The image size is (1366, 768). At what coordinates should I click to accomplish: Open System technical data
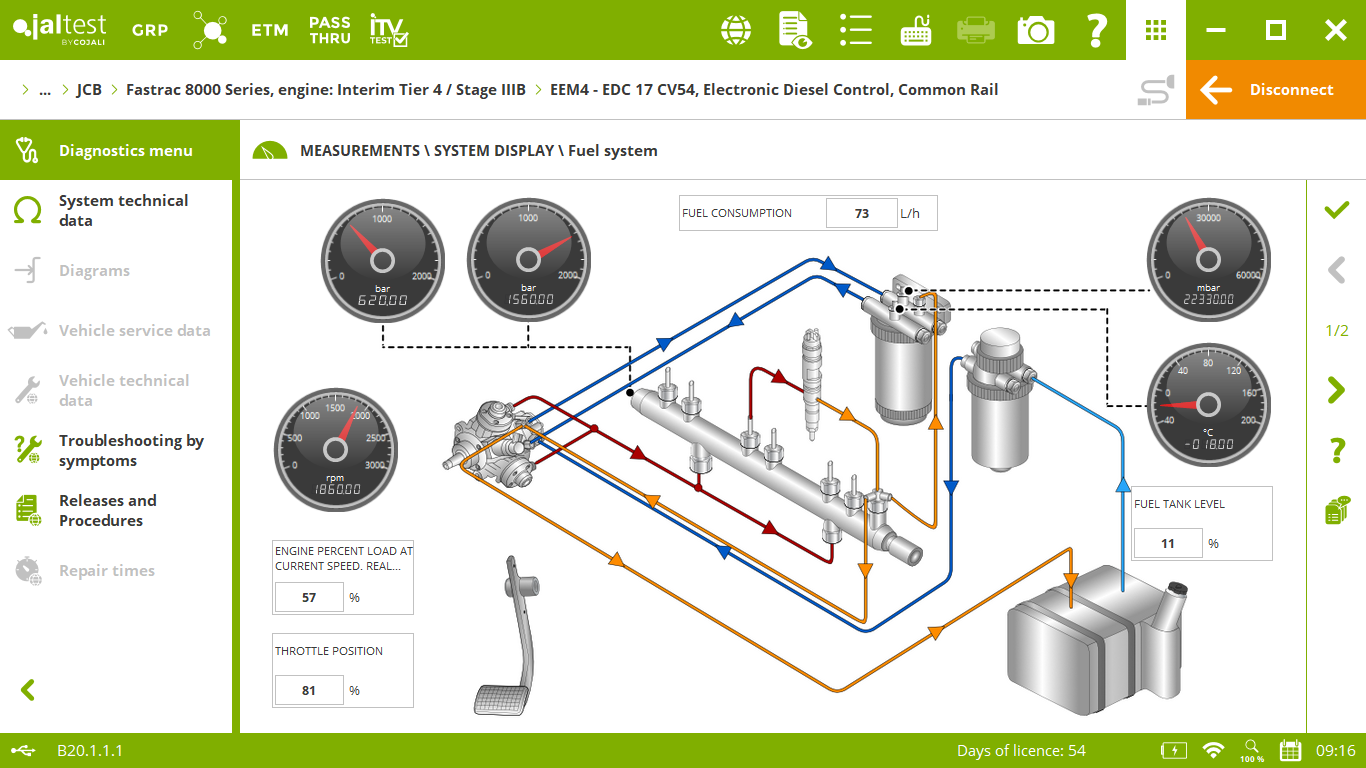point(116,210)
